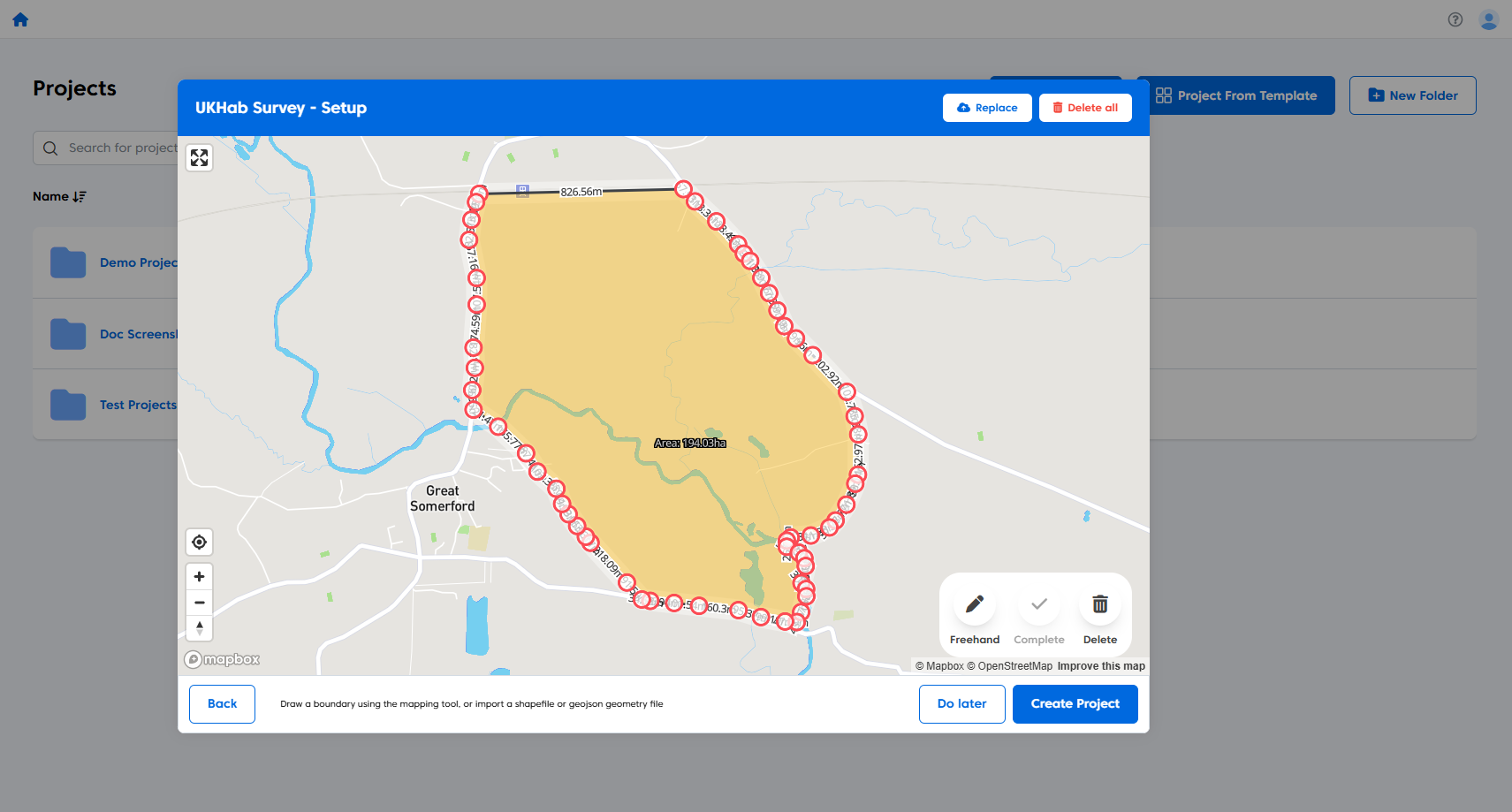Click Delete all to clear the boundary

click(1085, 107)
